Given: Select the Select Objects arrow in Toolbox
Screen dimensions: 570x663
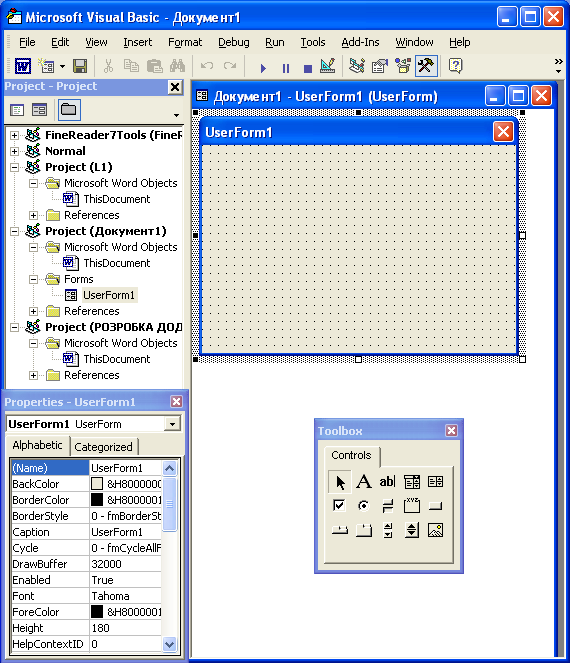Looking at the screenshot, I should coord(340,482).
